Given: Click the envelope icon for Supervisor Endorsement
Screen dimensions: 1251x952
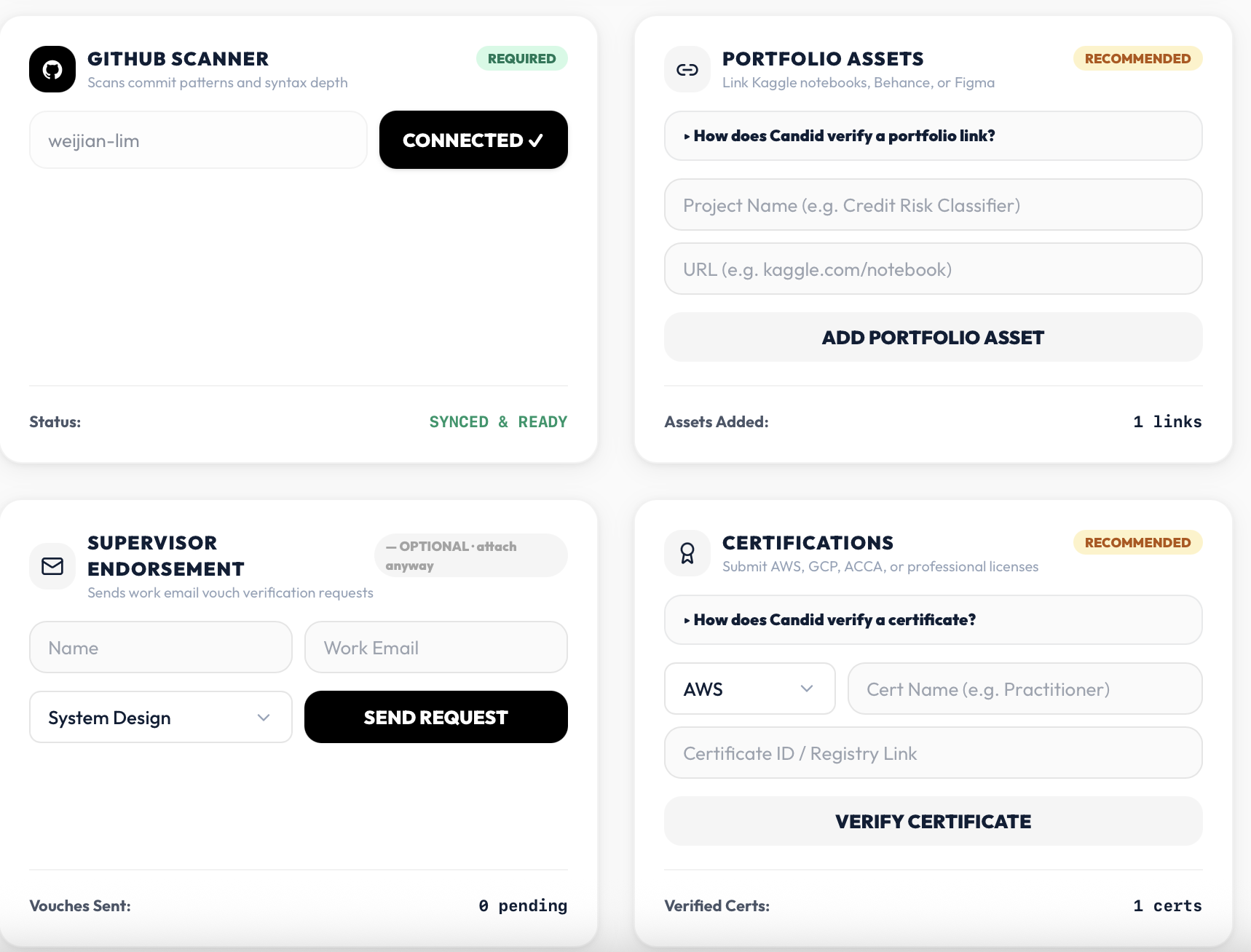Looking at the screenshot, I should click(52, 566).
